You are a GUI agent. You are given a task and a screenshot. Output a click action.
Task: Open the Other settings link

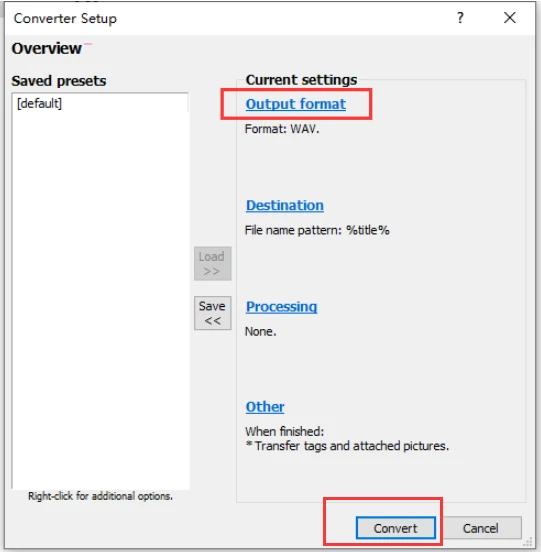pos(265,407)
